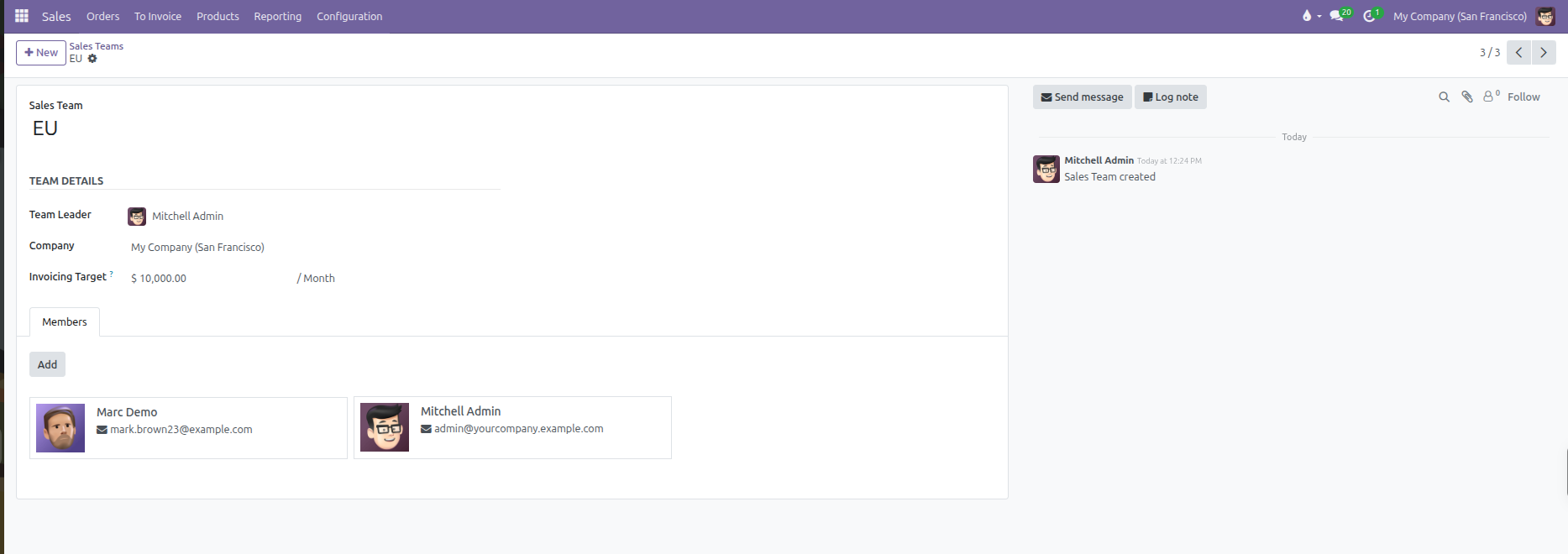1568x554 pixels.
Task: Click the chatter timestamp Today at 12:24 PM
Action: (x=1169, y=161)
